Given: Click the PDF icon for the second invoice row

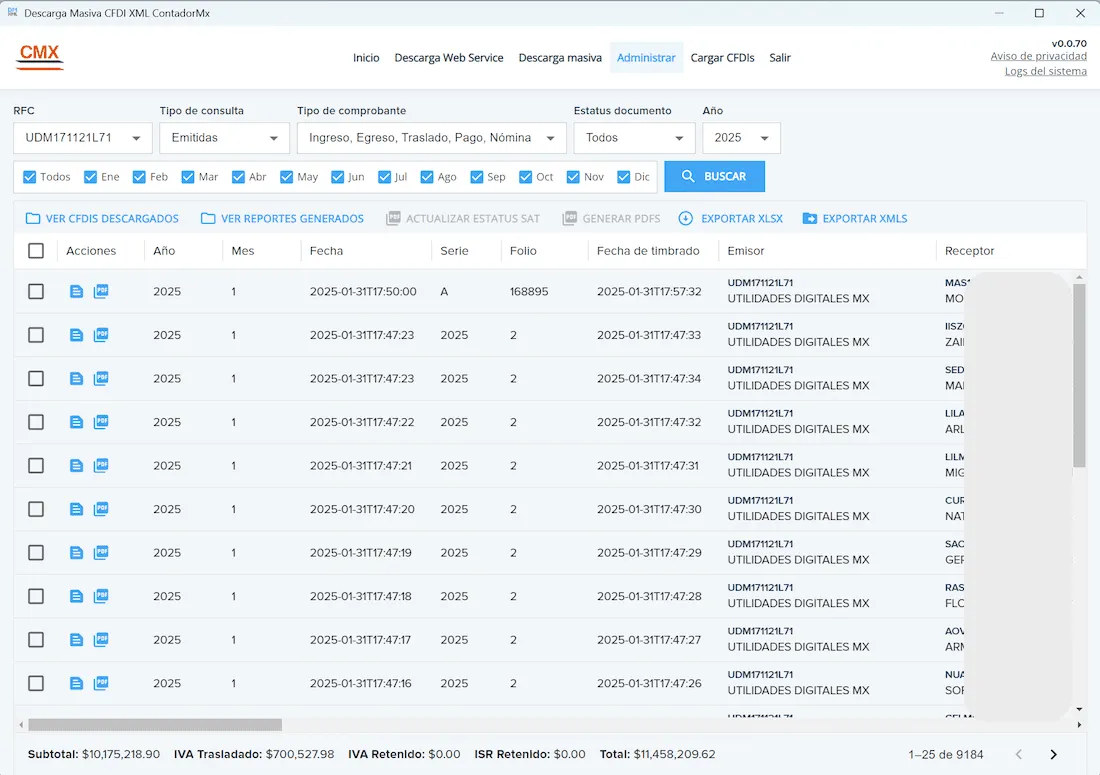Looking at the screenshot, I should point(101,334).
